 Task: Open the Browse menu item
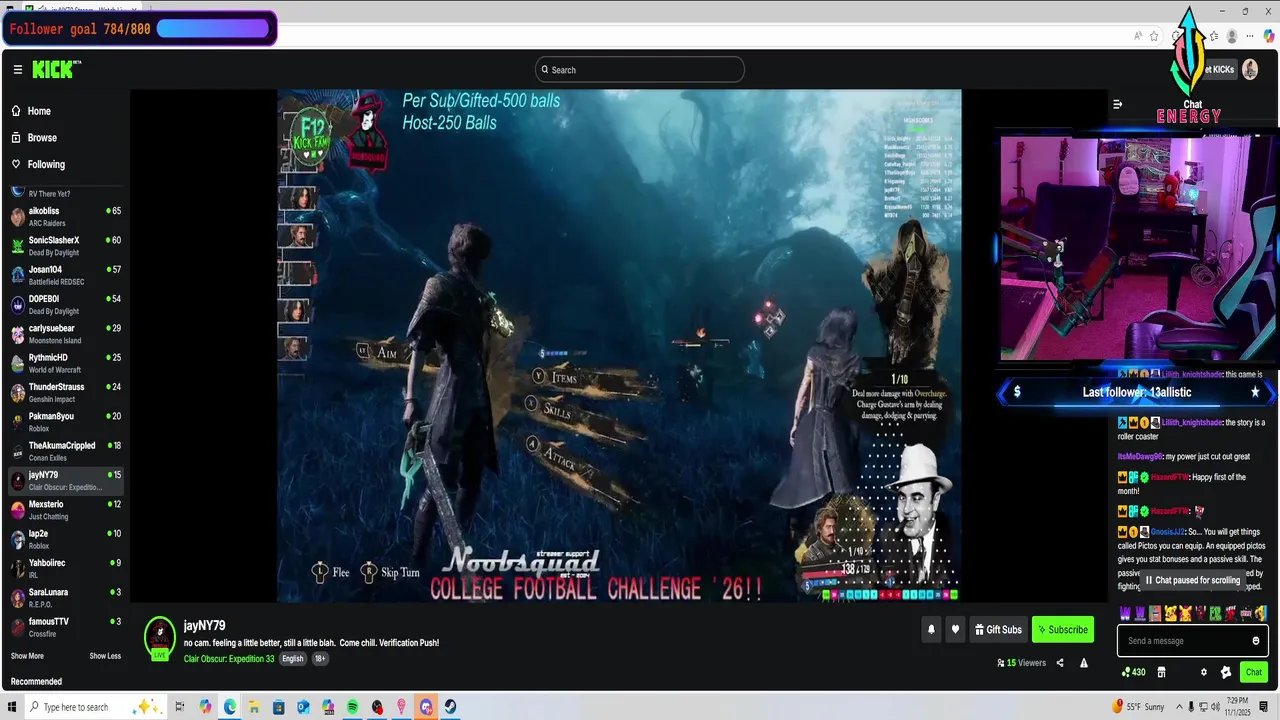tap(65, 138)
